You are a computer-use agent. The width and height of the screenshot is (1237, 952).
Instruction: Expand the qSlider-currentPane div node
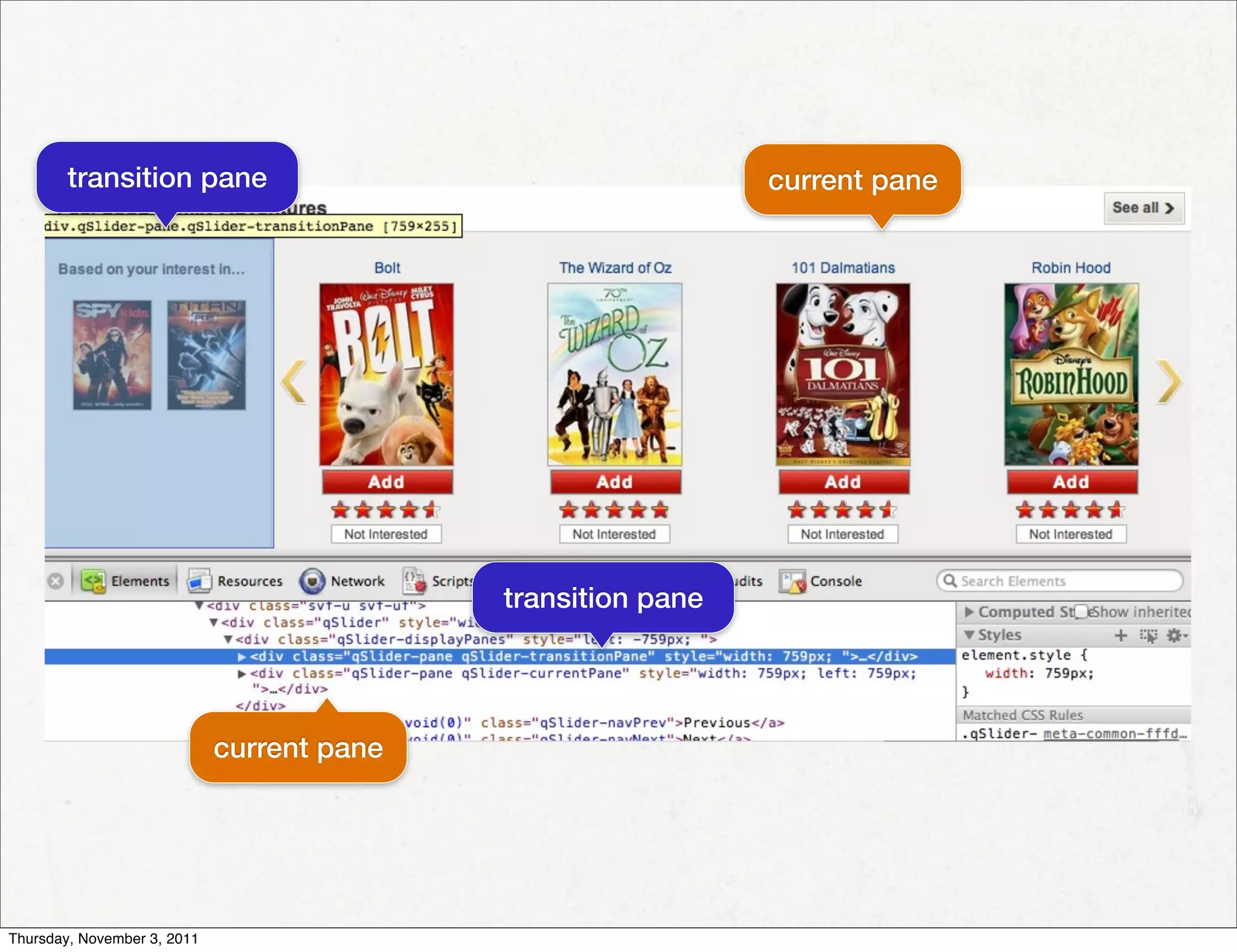click(x=242, y=674)
